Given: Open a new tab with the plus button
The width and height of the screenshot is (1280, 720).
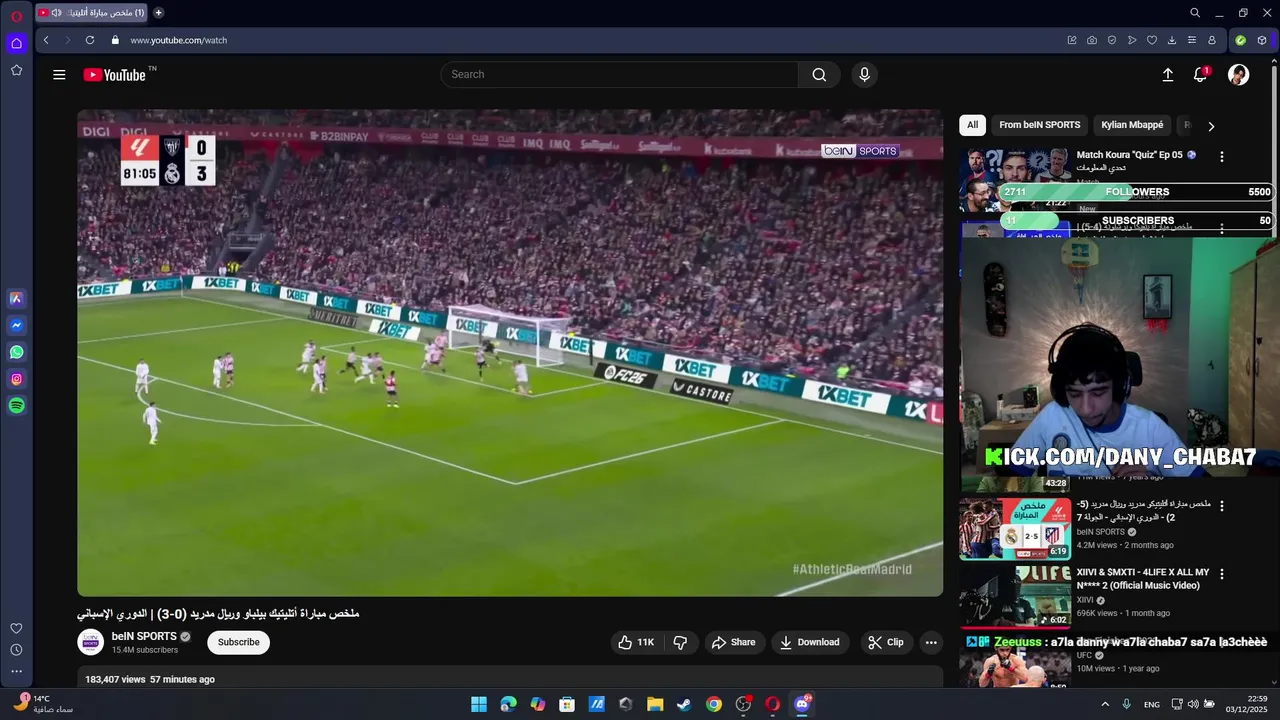Looking at the screenshot, I should [158, 13].
